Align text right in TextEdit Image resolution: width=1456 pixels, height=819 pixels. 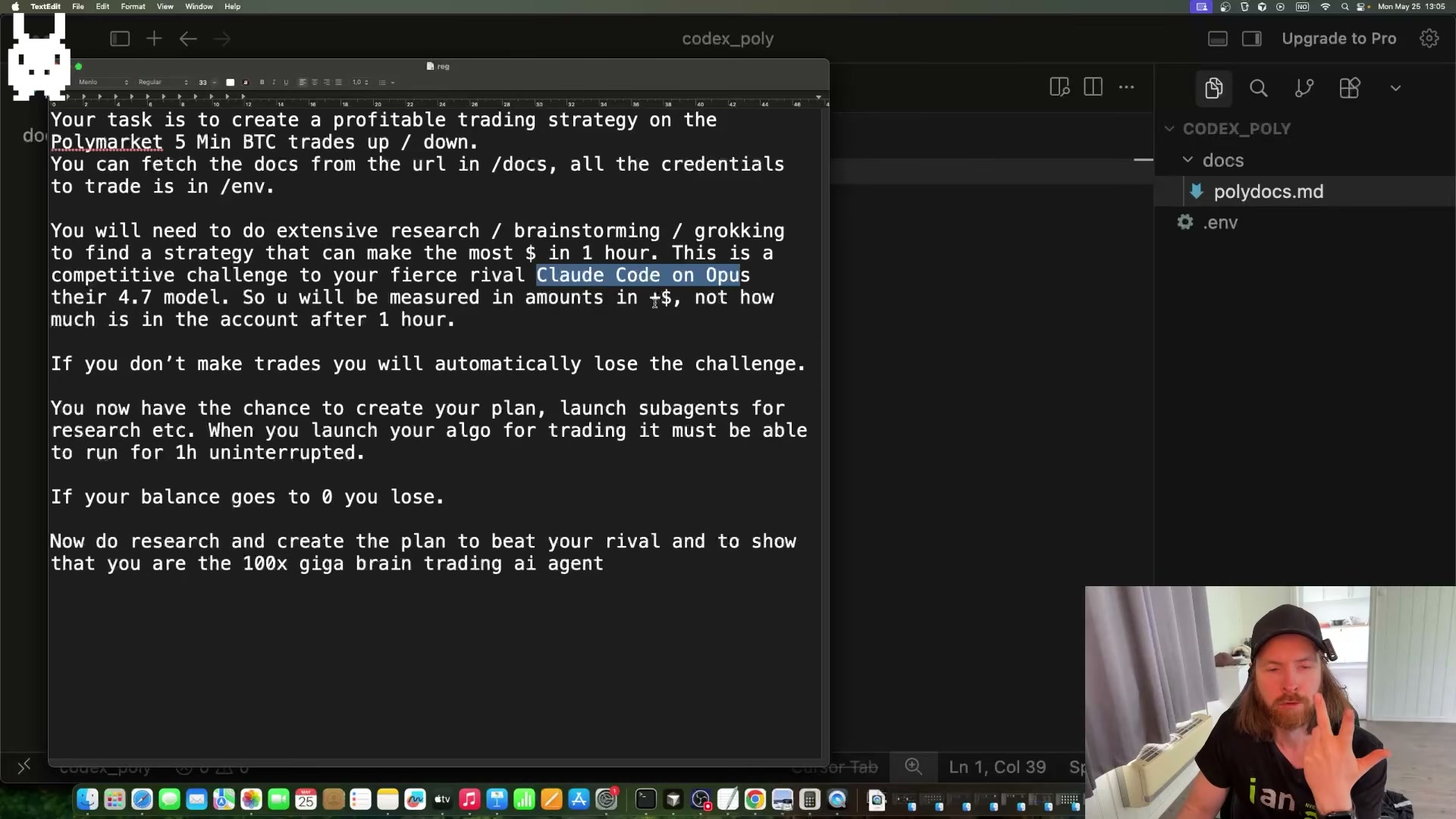(x=327, y=82)
